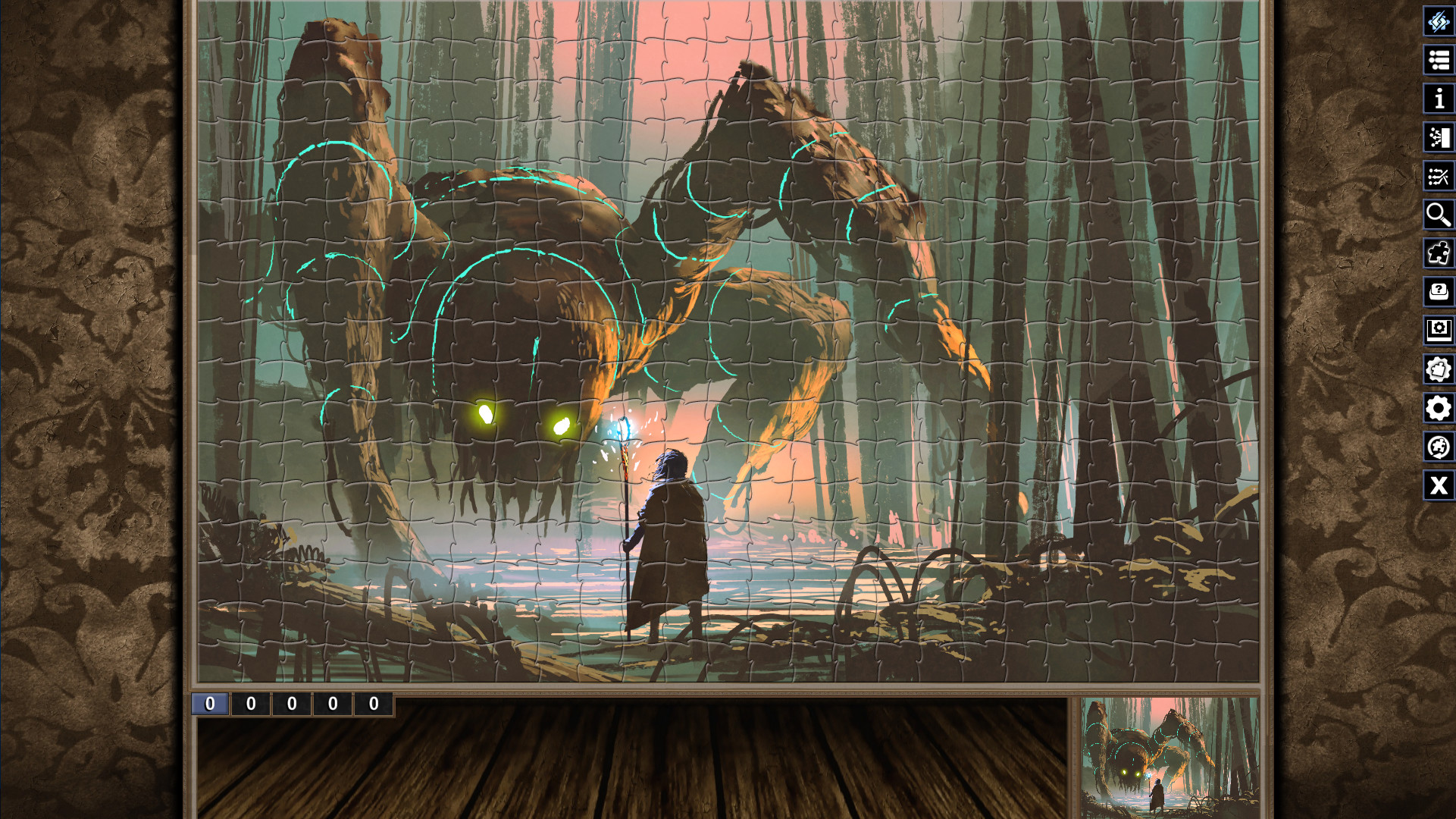Click the lightning logo at sidebar top
Image resolution: width=1456 pixels, height=819 pixels.
(x=1438, y=22)
